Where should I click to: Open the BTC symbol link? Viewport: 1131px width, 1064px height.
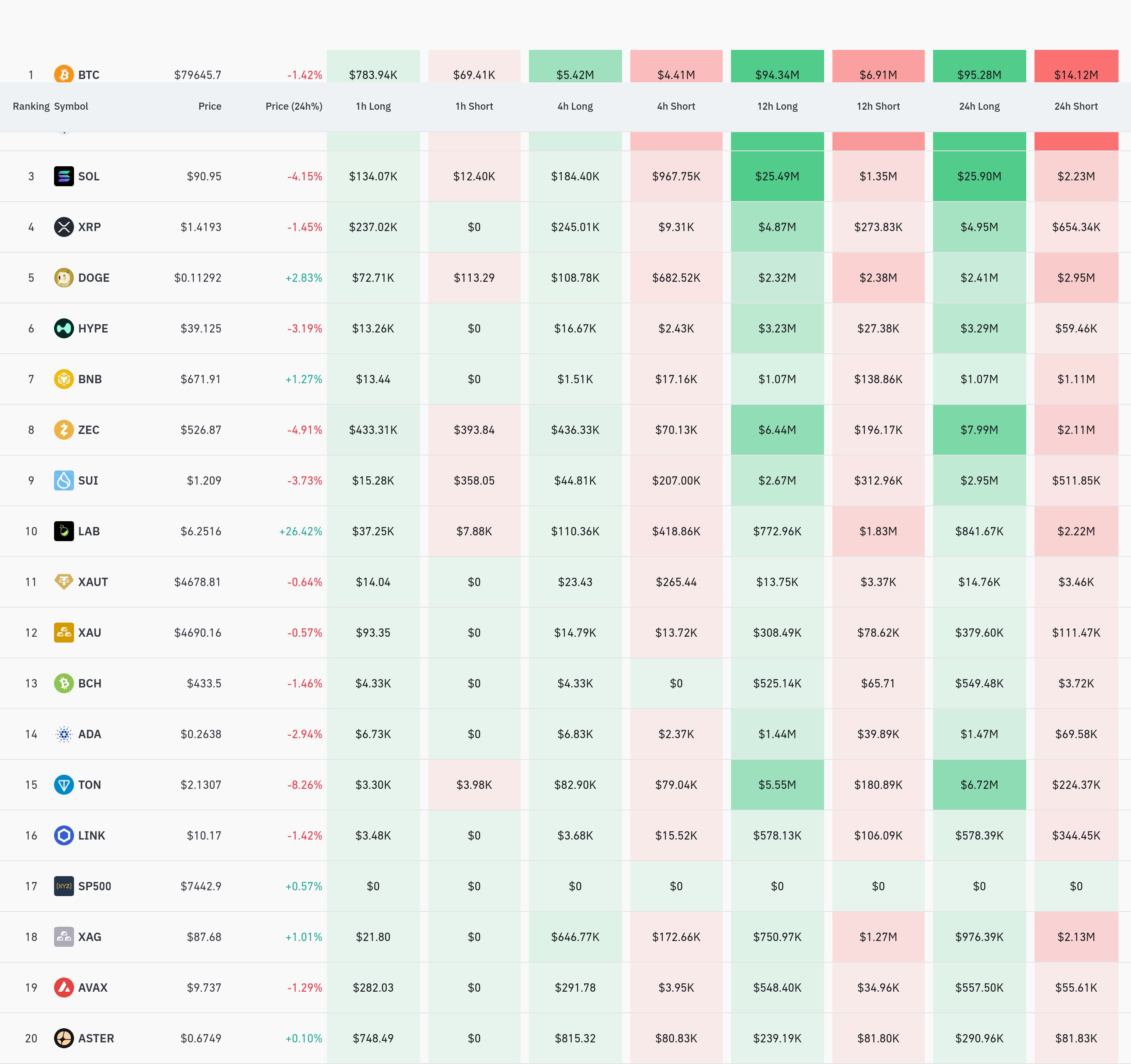tap(89, 75)
